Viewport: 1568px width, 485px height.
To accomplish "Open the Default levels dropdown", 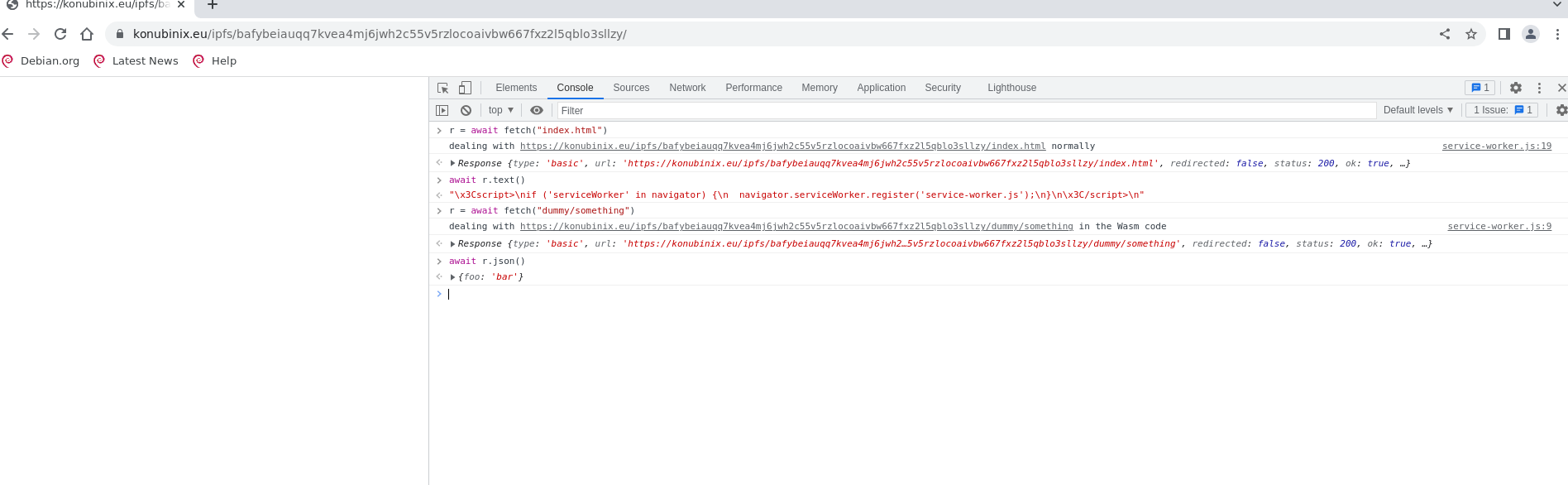I will 1417,110.
